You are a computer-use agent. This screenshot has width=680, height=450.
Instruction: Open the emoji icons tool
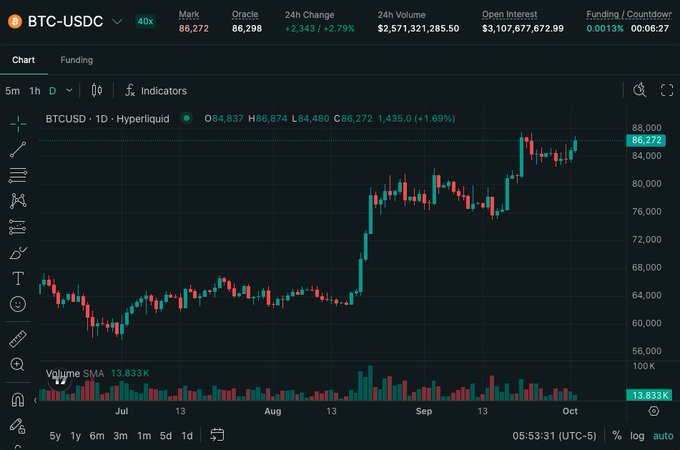pos(18,304)
